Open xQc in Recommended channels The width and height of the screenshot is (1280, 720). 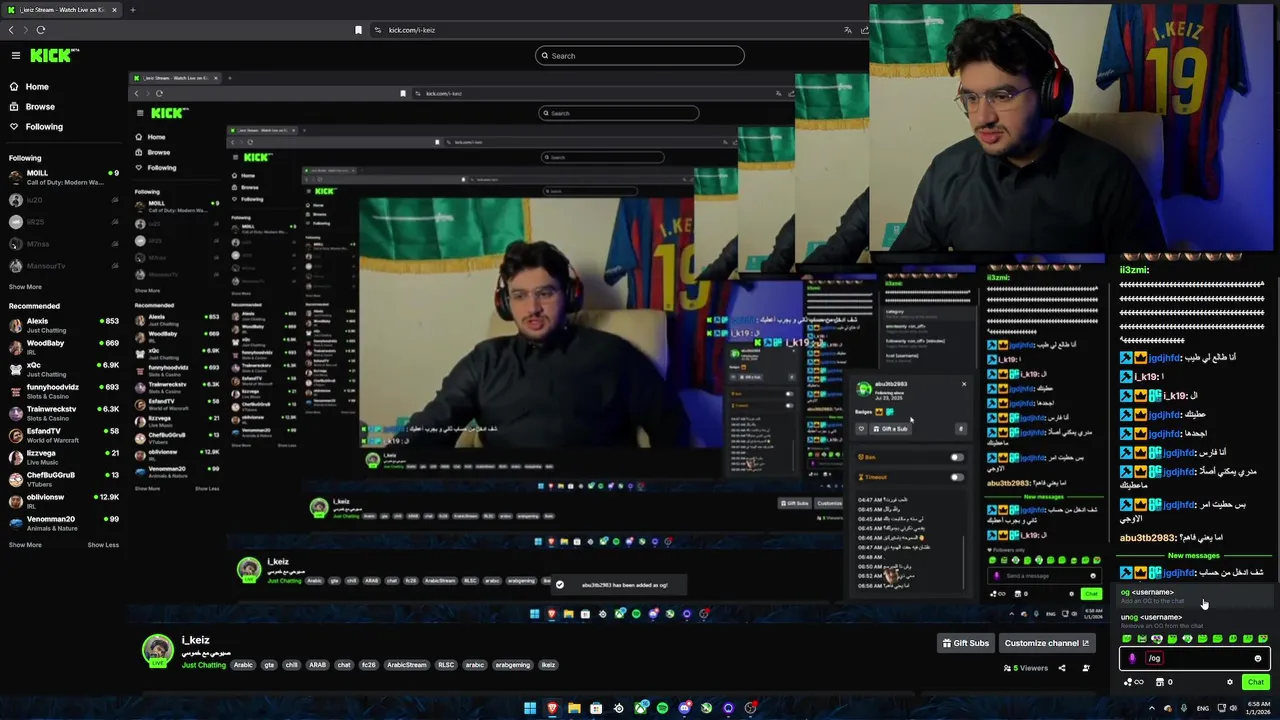[64, 370]
